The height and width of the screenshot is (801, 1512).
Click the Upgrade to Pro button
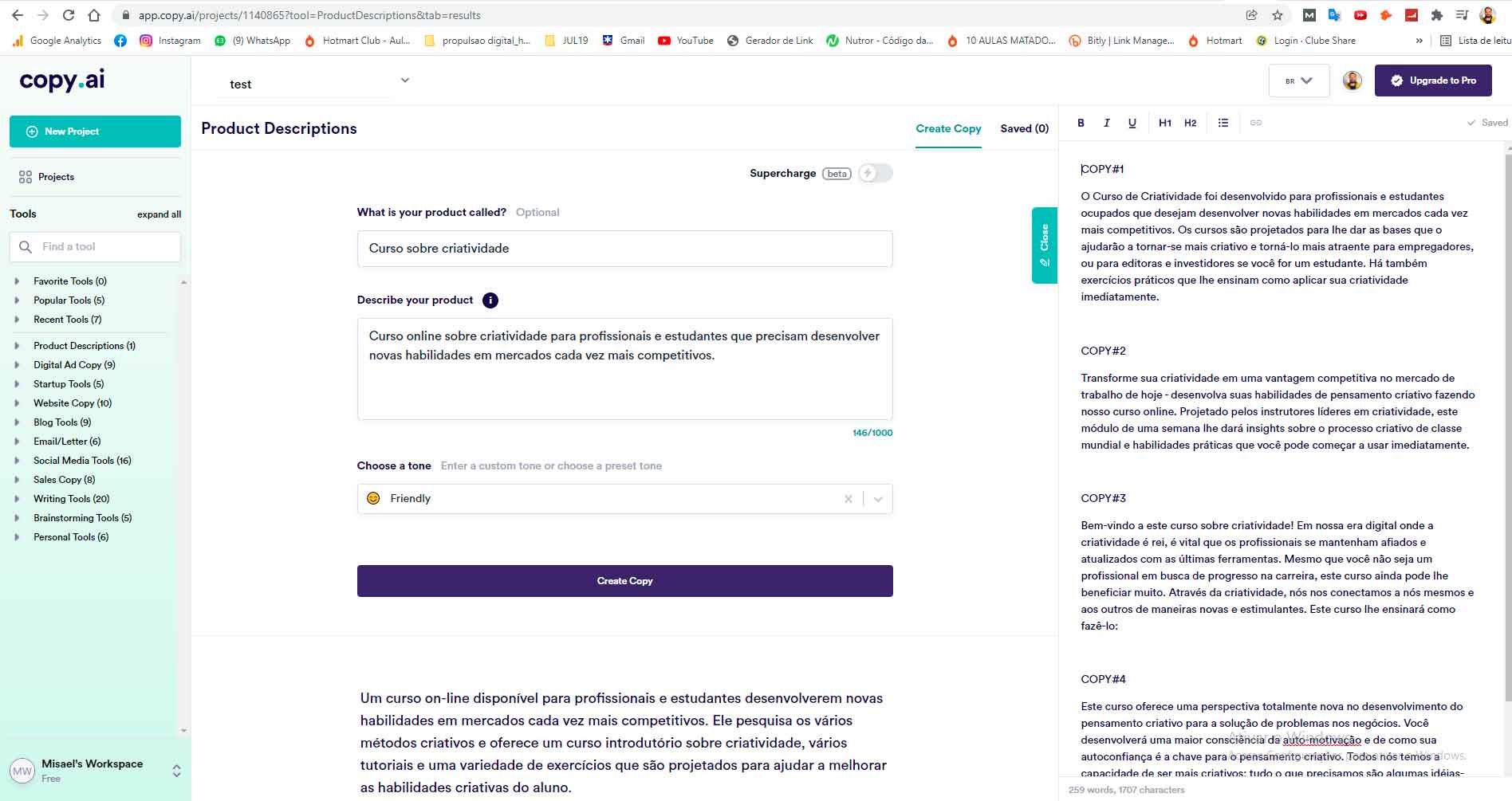1433,80
